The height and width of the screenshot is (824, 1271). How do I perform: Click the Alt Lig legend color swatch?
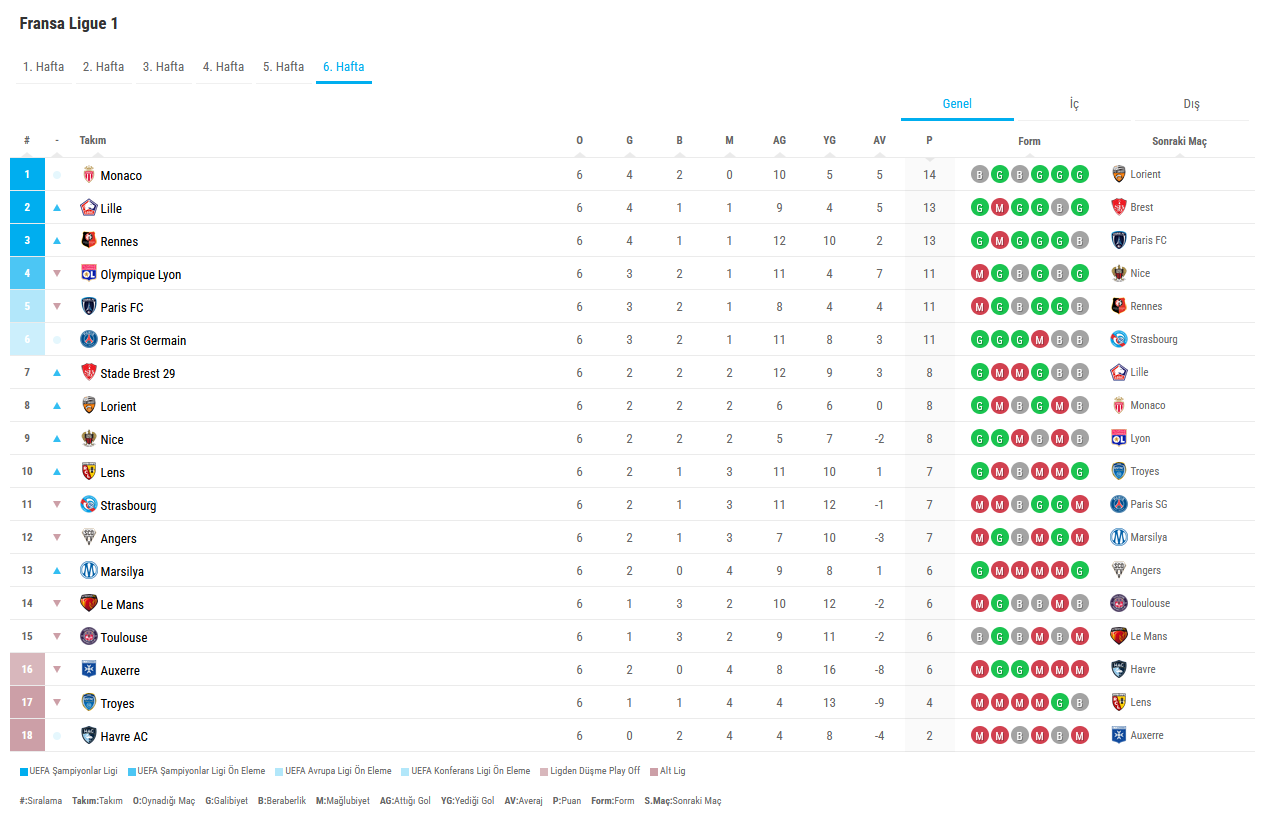[x=654, y=772]
